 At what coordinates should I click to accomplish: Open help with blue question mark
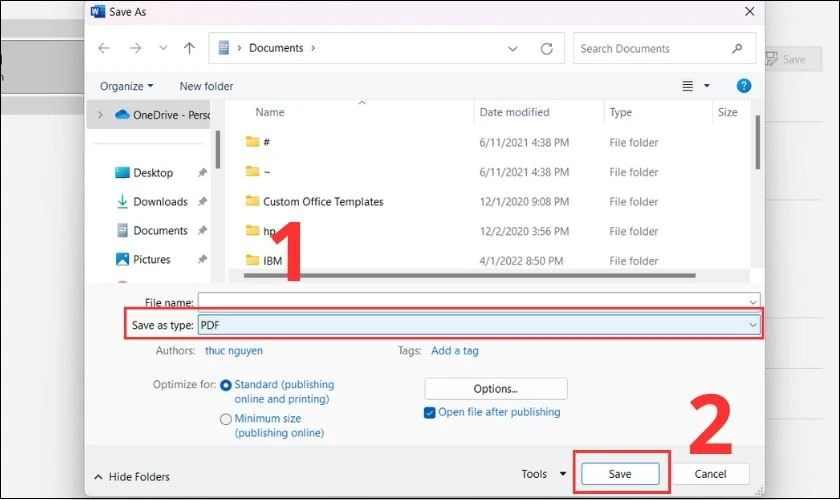pos(744,86)
